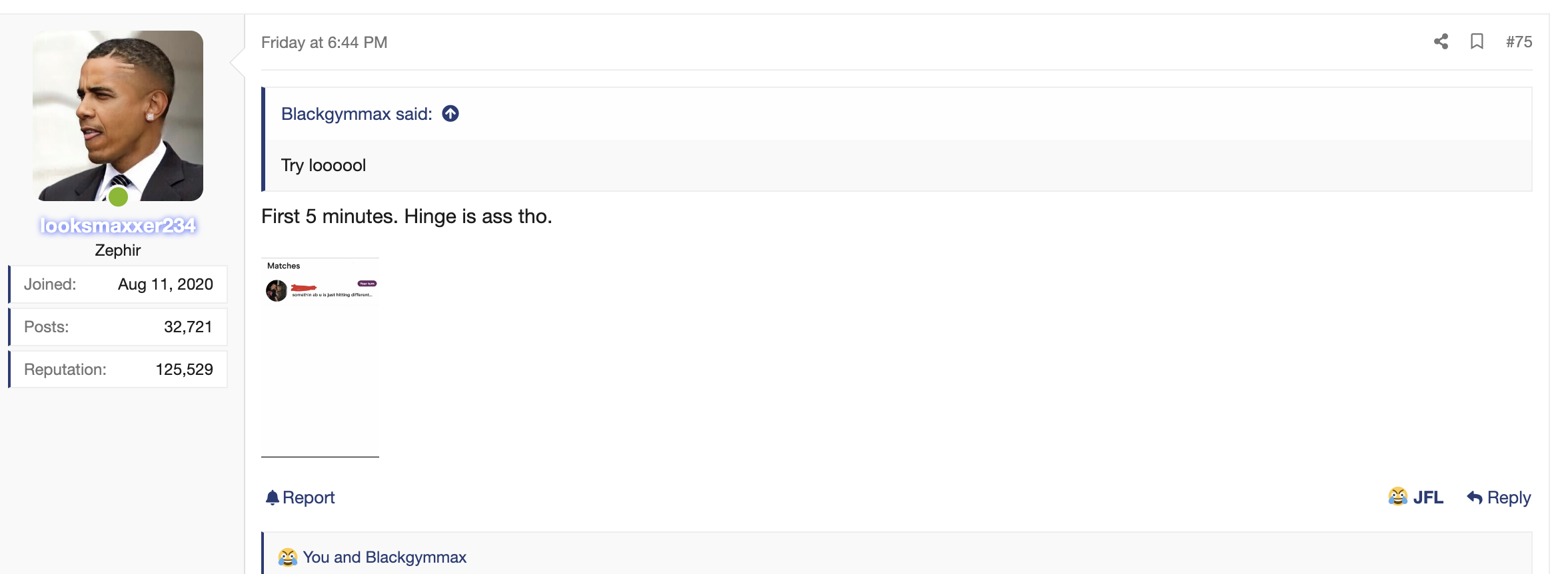Click the Reputation score 125,529

coord(185,370)
